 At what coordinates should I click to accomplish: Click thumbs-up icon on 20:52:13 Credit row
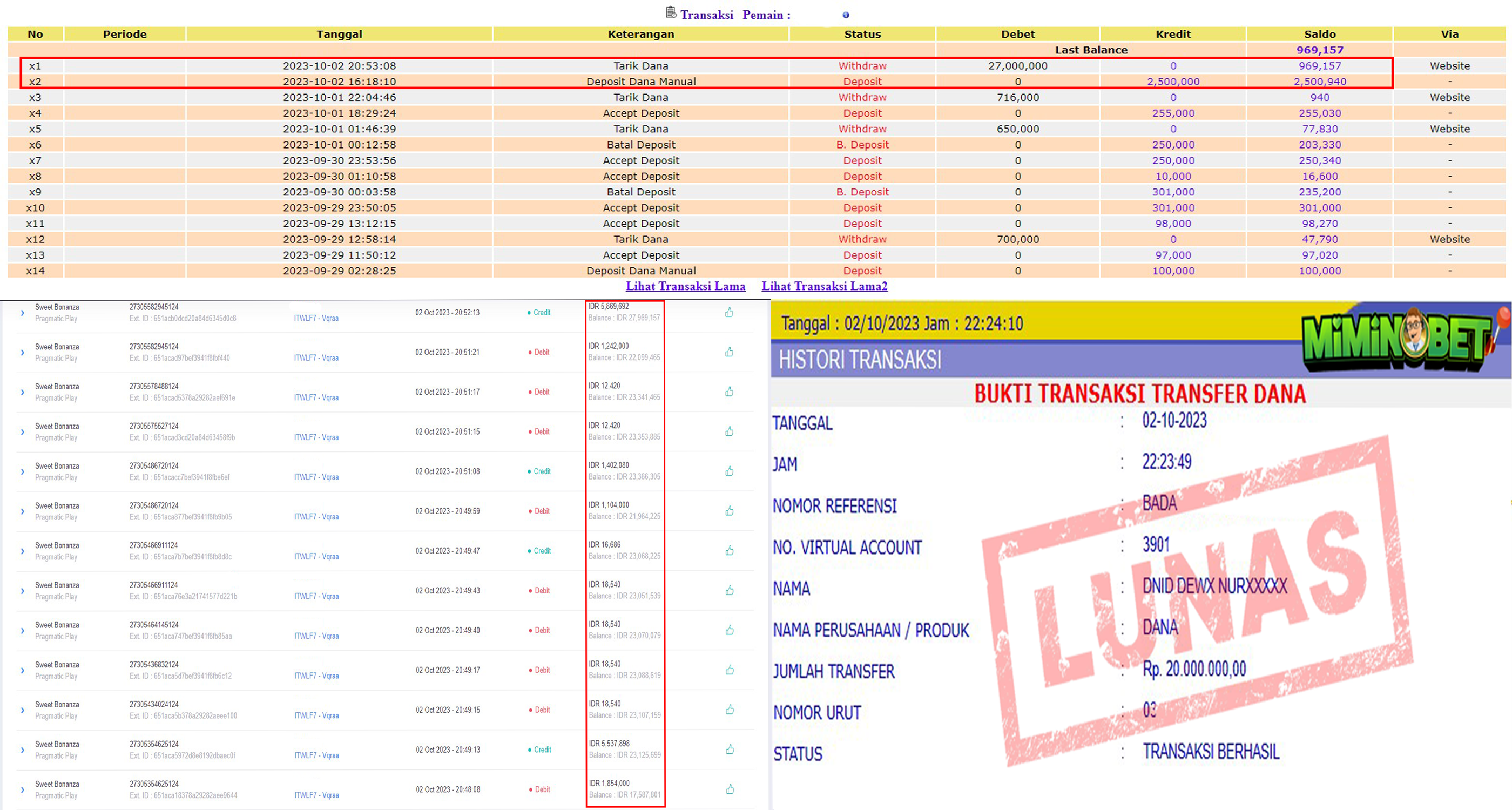click(x=729, y=312)
